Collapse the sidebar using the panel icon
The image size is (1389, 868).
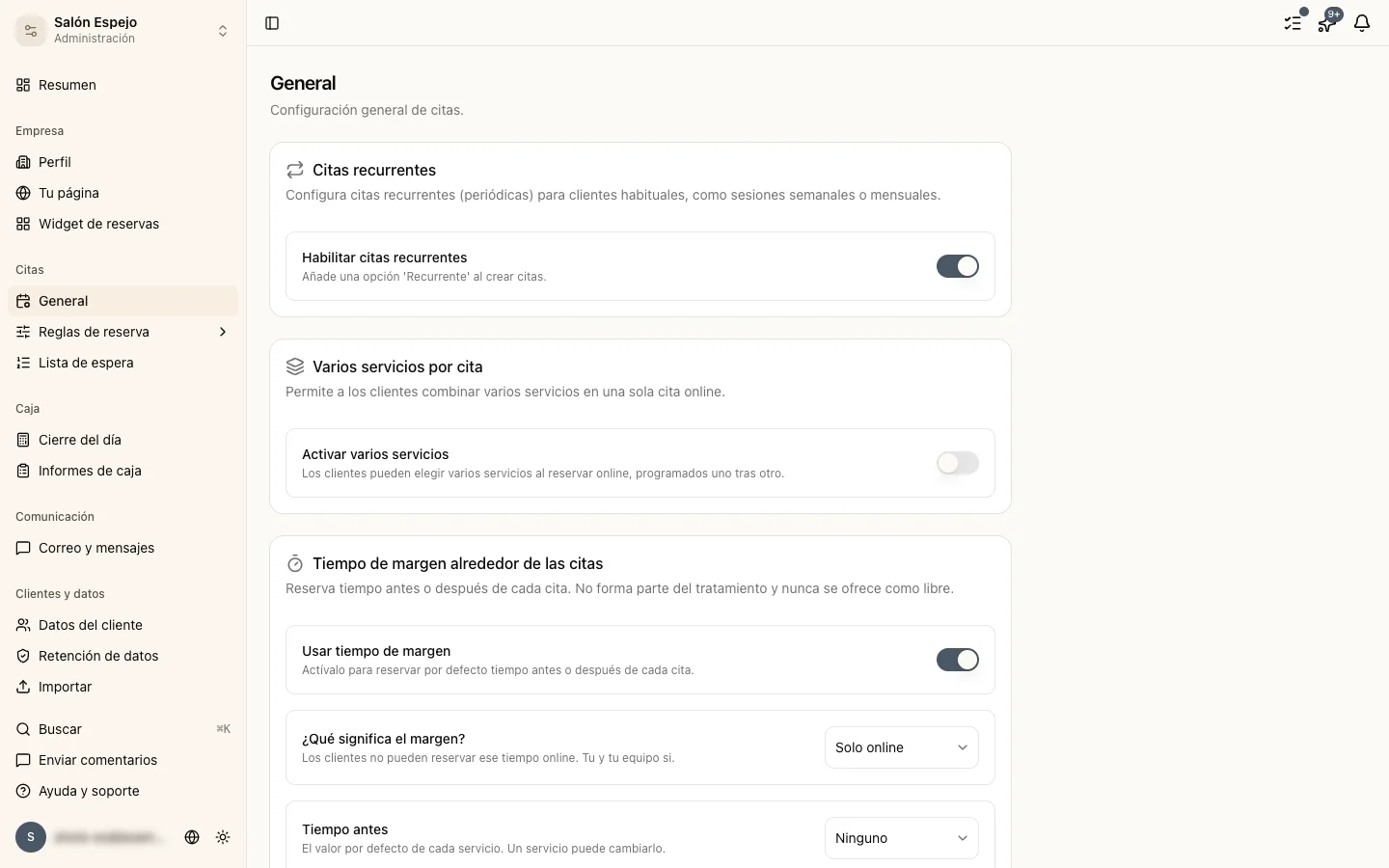coord(272,23)
